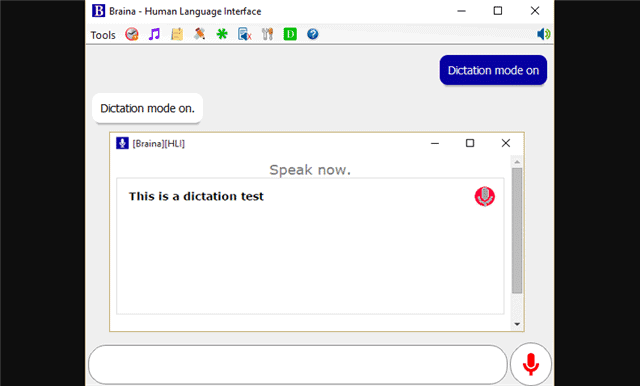Click the red circular mic in dictation box
640x386 pixels.
484,196
